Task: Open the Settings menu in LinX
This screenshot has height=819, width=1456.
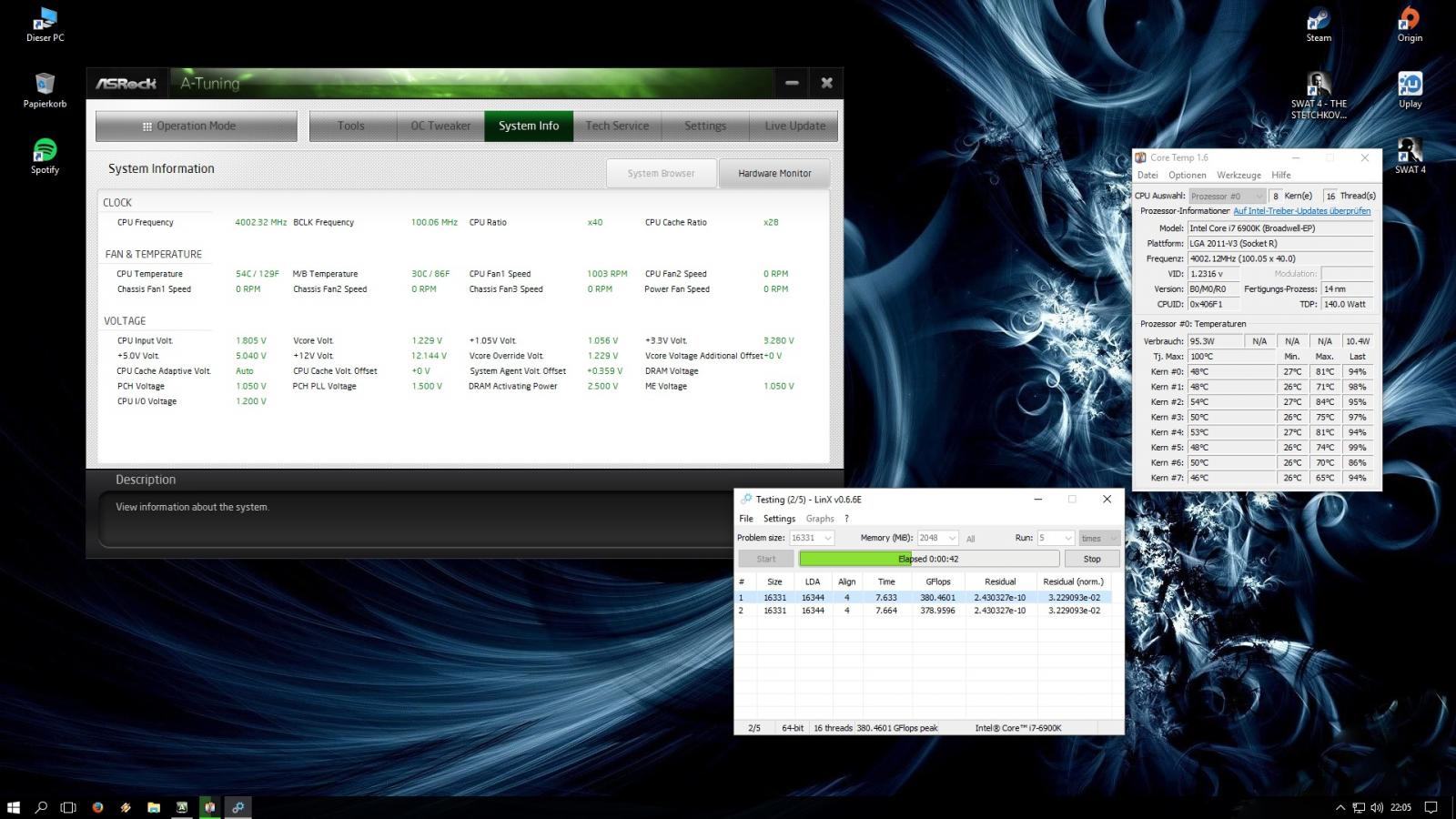Action: point(779,519)
